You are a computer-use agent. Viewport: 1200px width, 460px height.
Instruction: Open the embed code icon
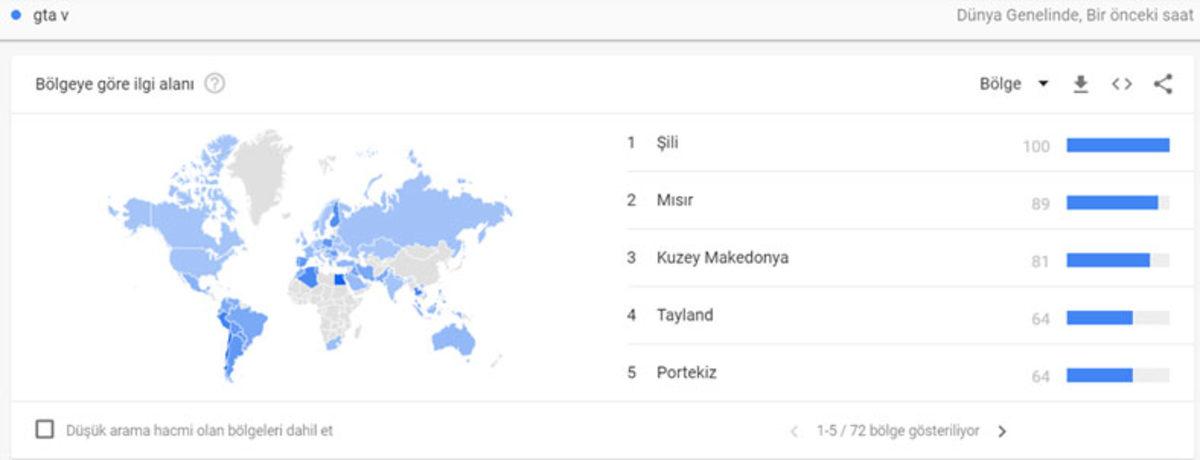[1121, 84]
